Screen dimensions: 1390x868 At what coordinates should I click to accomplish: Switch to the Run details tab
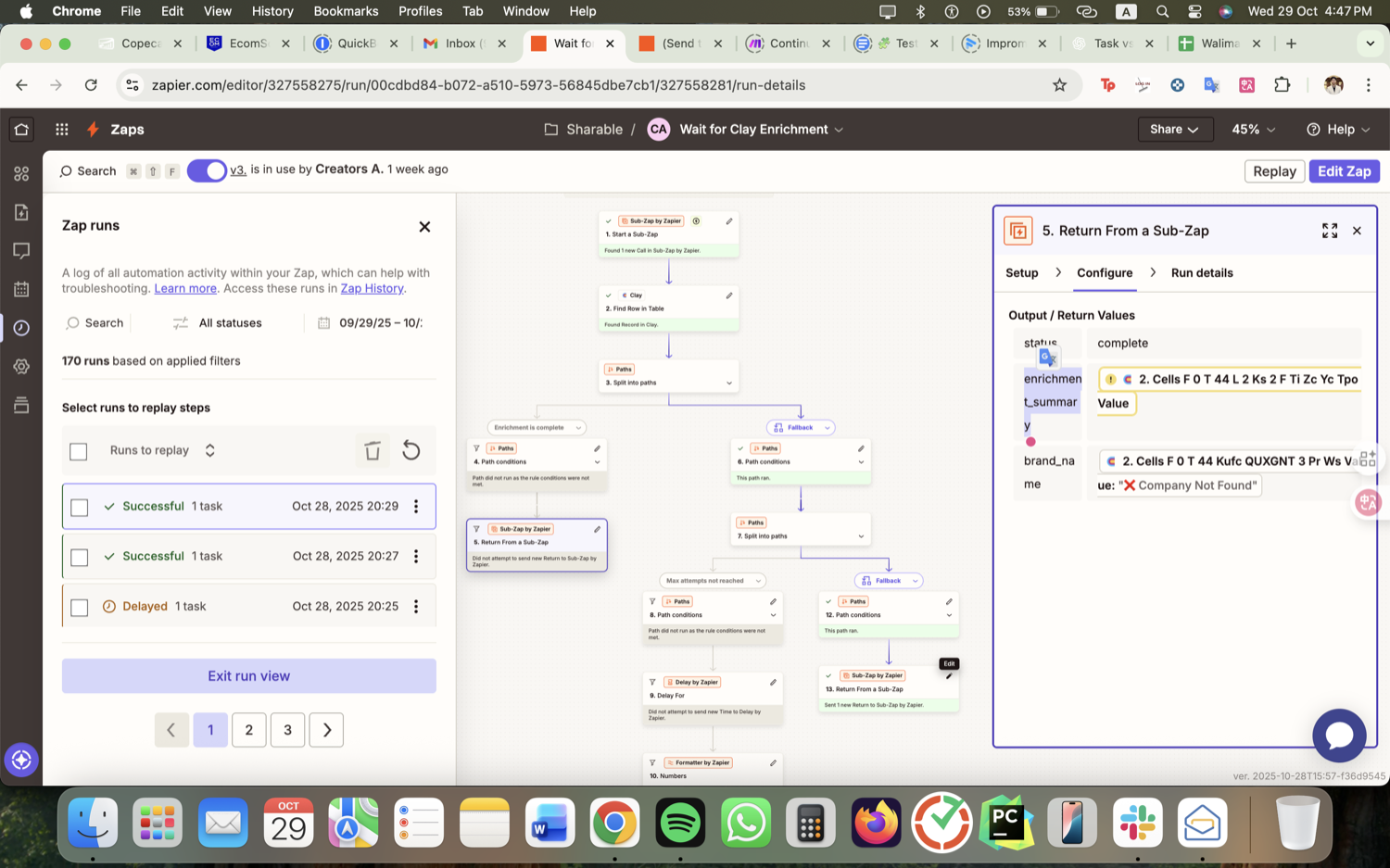1202,273
